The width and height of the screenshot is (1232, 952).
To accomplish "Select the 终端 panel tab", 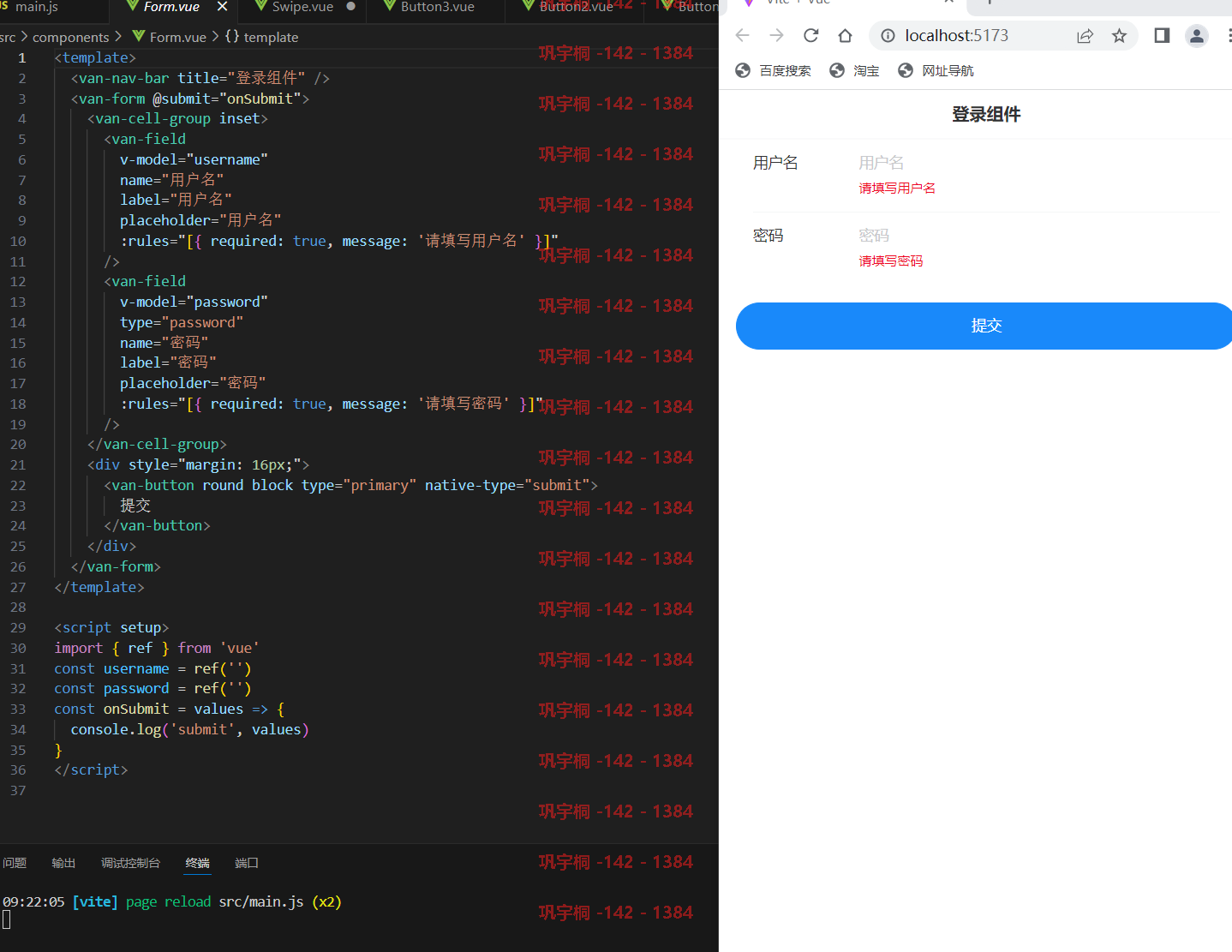I will coord(198,863).
